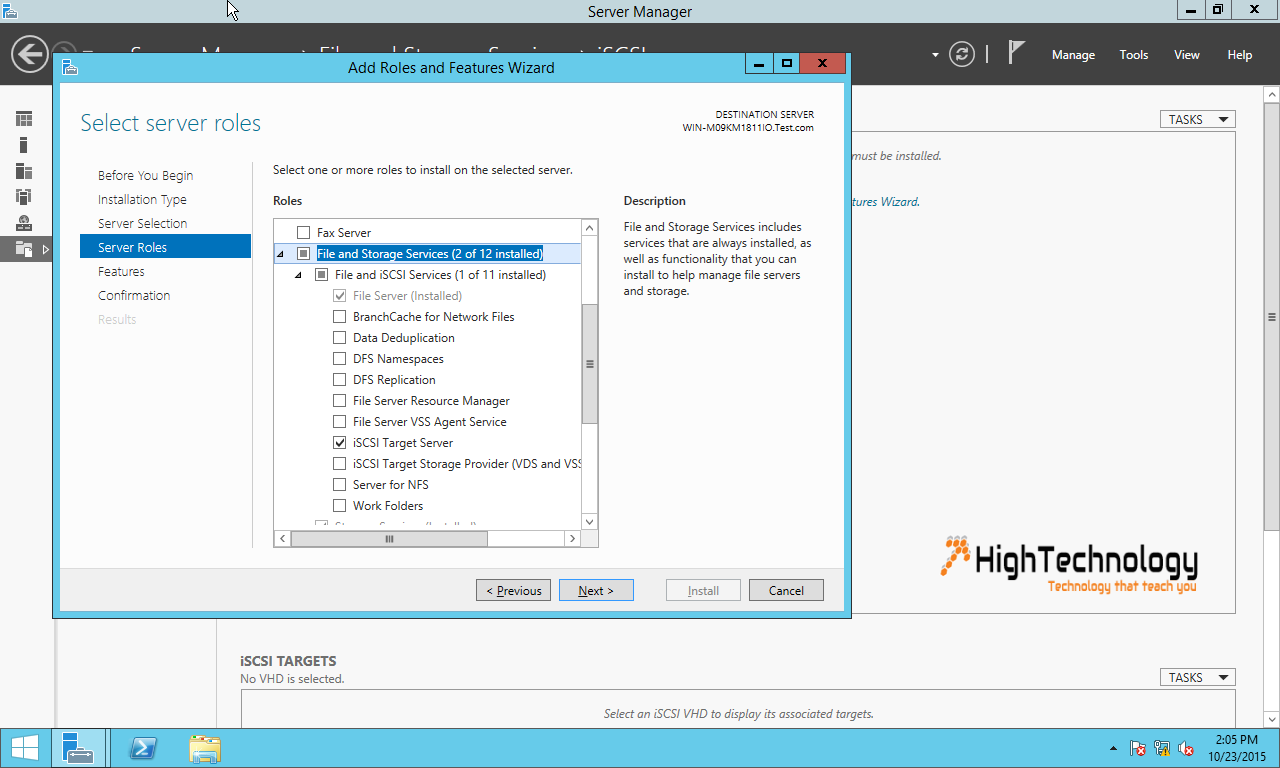Open the Action Center flag tray icon

pyautogui.click(x=1138, y=748)
